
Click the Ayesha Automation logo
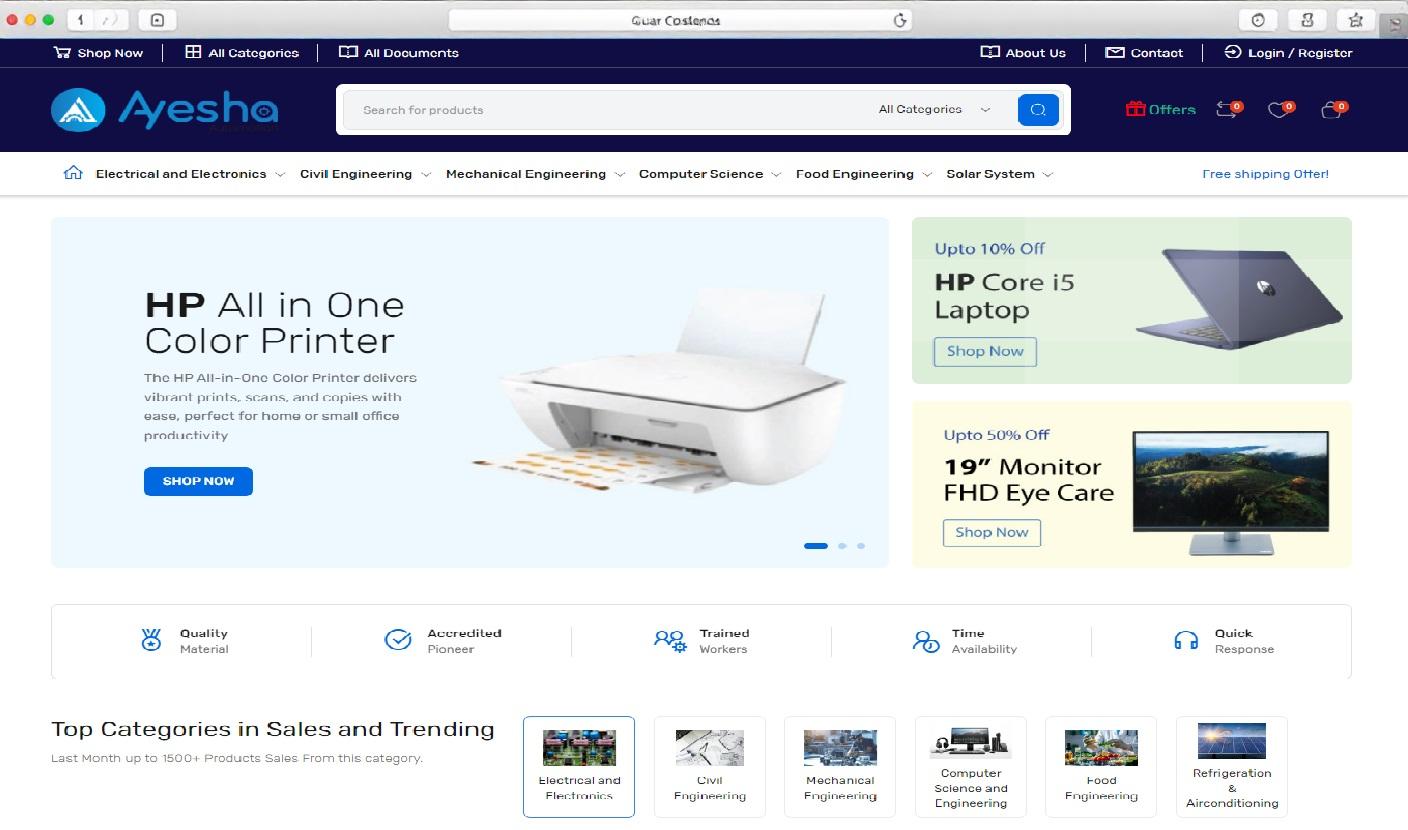(165, 110)
